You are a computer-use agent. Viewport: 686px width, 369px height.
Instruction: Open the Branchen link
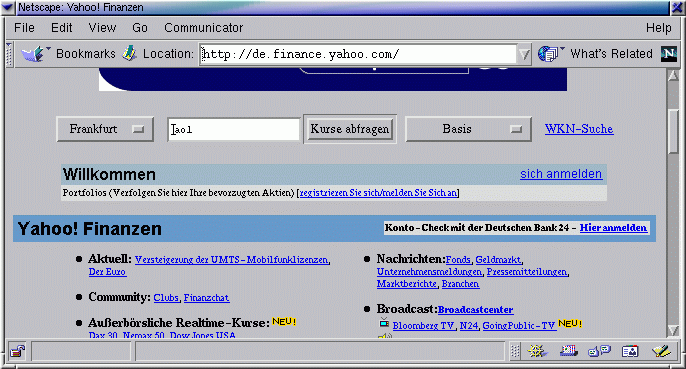[x=460, y=284]
